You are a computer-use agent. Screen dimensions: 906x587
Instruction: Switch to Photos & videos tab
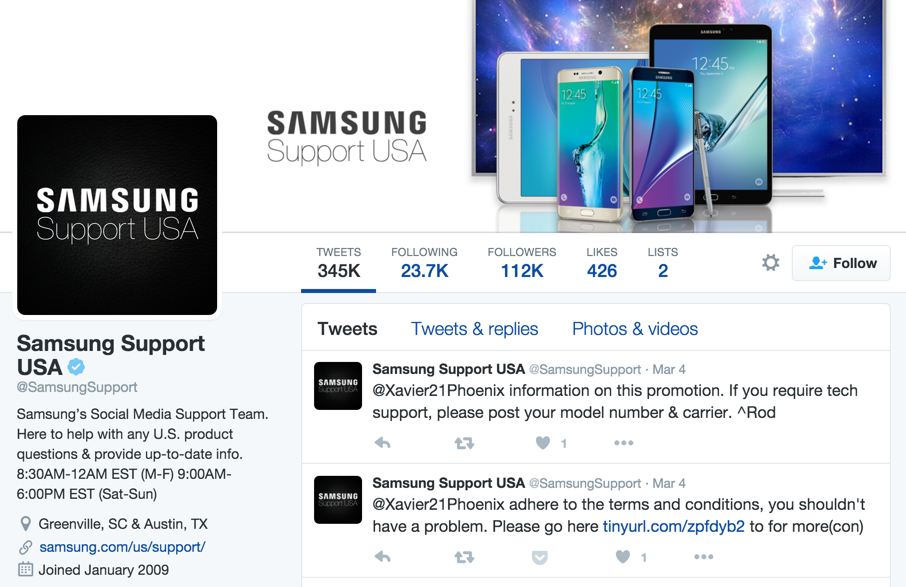click(x=635, y=329)
